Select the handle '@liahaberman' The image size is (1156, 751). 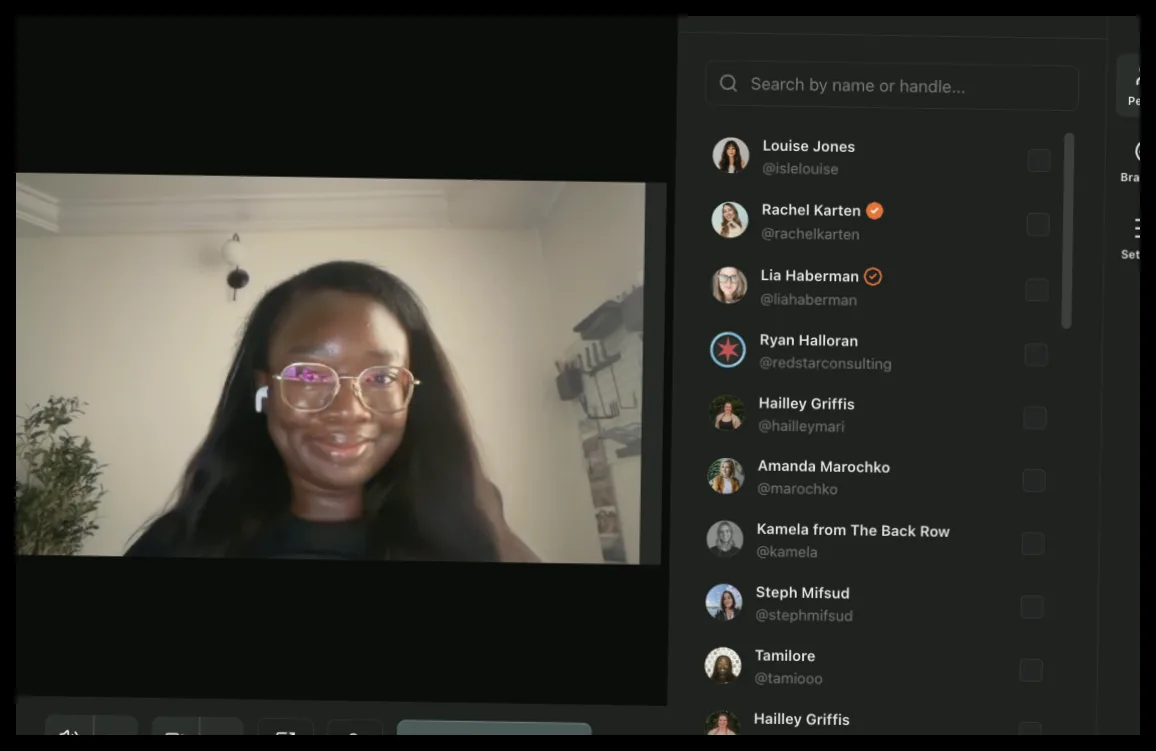coord(809,300)
